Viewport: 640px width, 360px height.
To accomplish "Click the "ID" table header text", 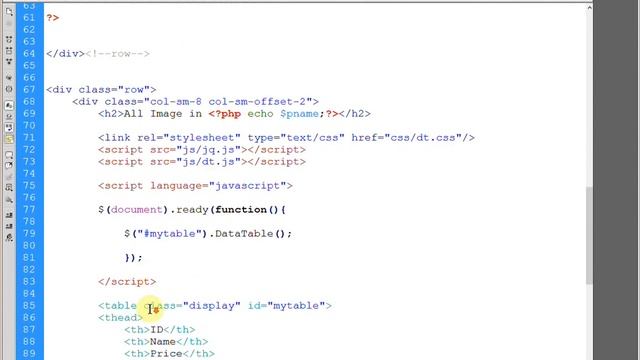I will click(157, 330).
